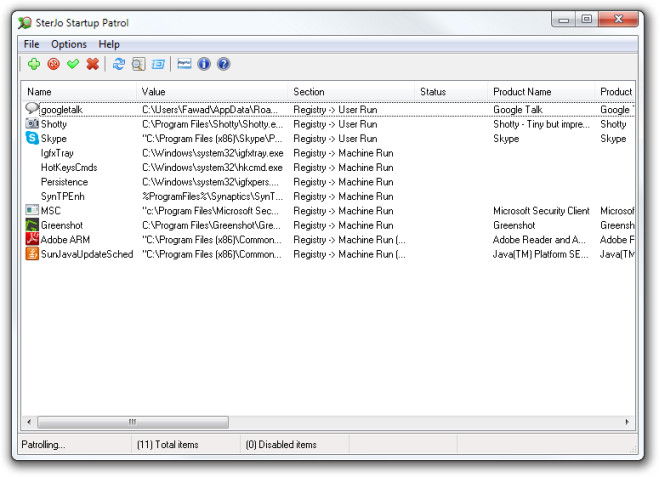The height and width of the screenshot is (477, 660).
Task: Select the Adobe ARM entry name
Action: tap(65, 240)
